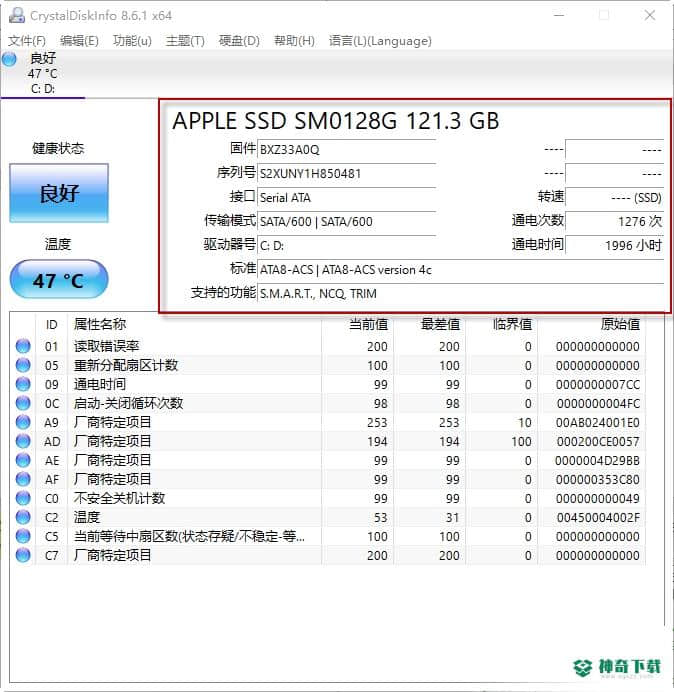The height and width of the screenshot is (692, 674).
Task: Click raw value 0000004D29BB
Action: [x=598, y=461]
